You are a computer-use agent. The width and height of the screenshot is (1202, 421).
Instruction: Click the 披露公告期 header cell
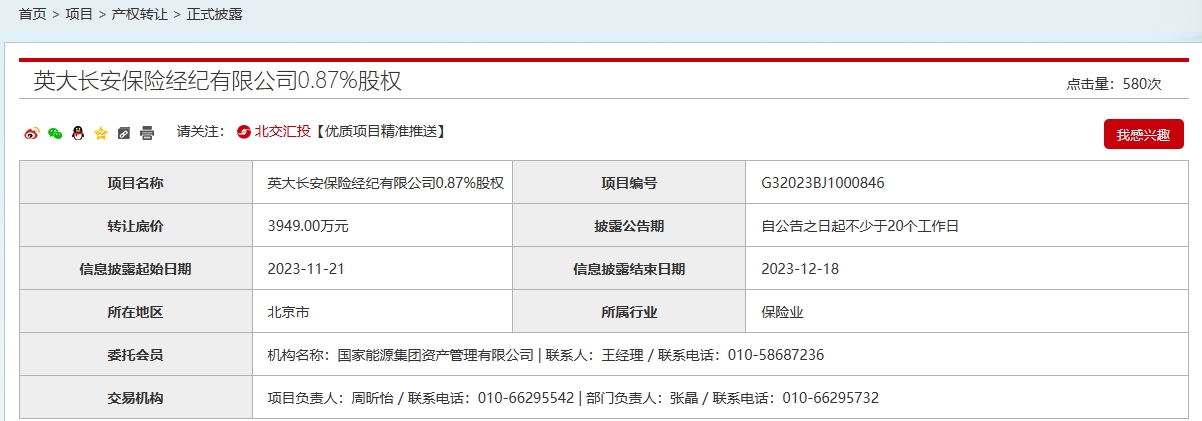pyautogui.click(x=629, y=226)
